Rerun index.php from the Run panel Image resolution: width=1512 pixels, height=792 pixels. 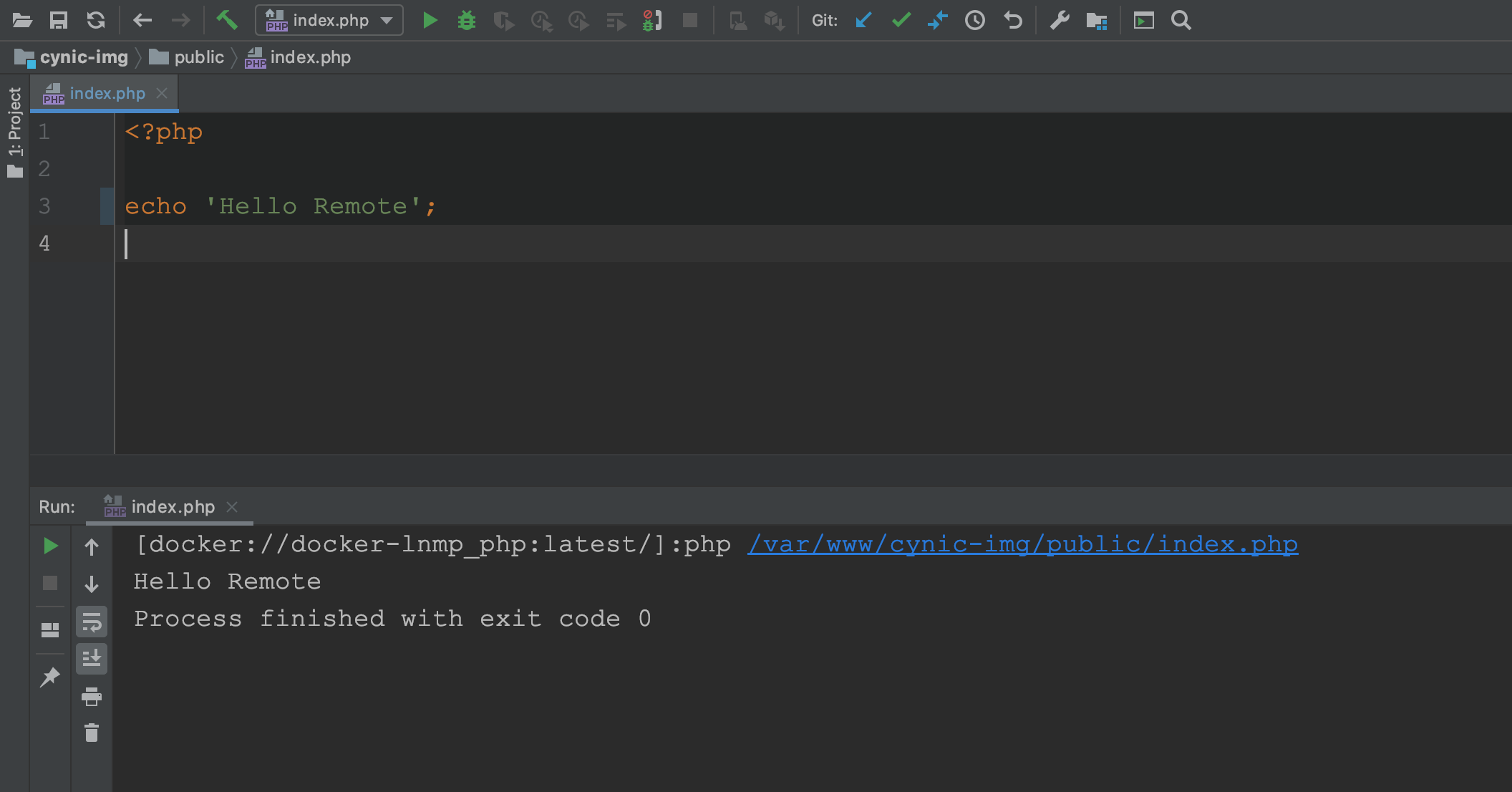(50, 546)
